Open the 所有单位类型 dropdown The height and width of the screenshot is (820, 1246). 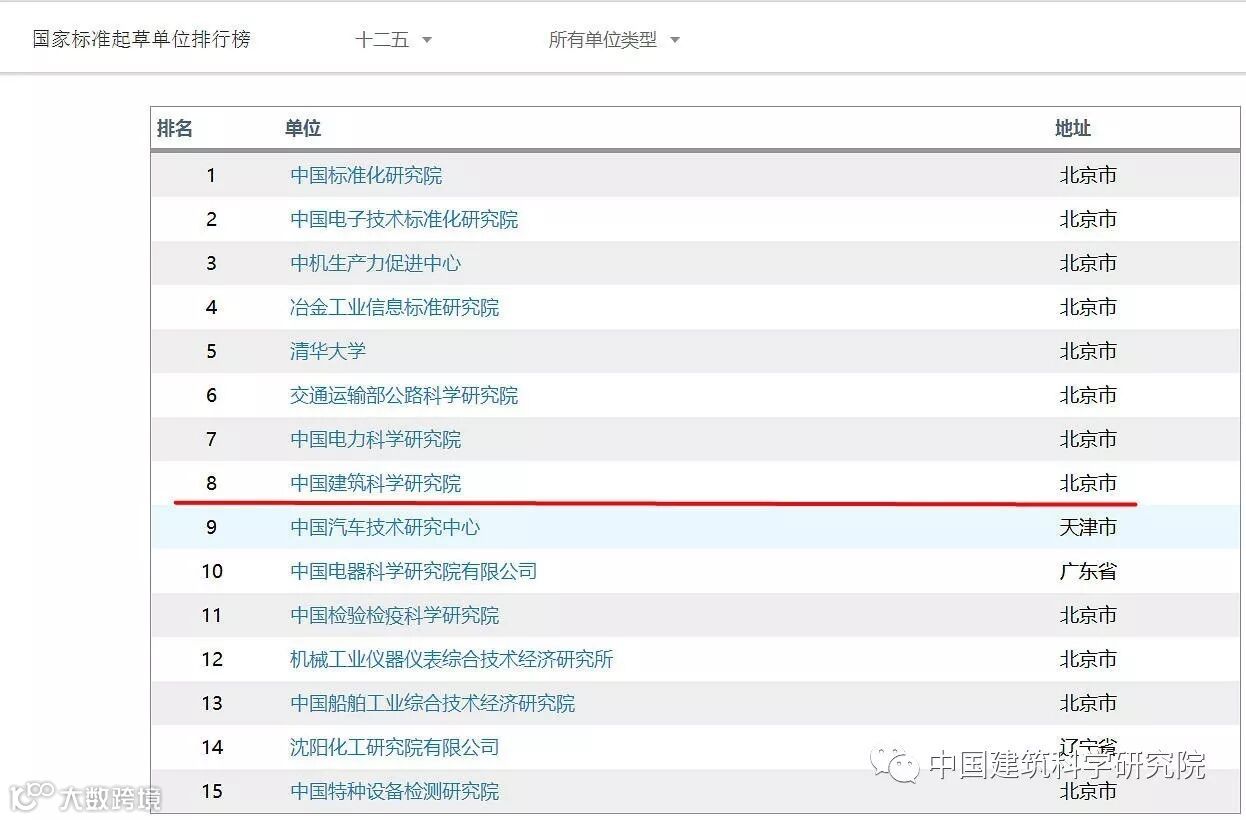tap(613, 40)
